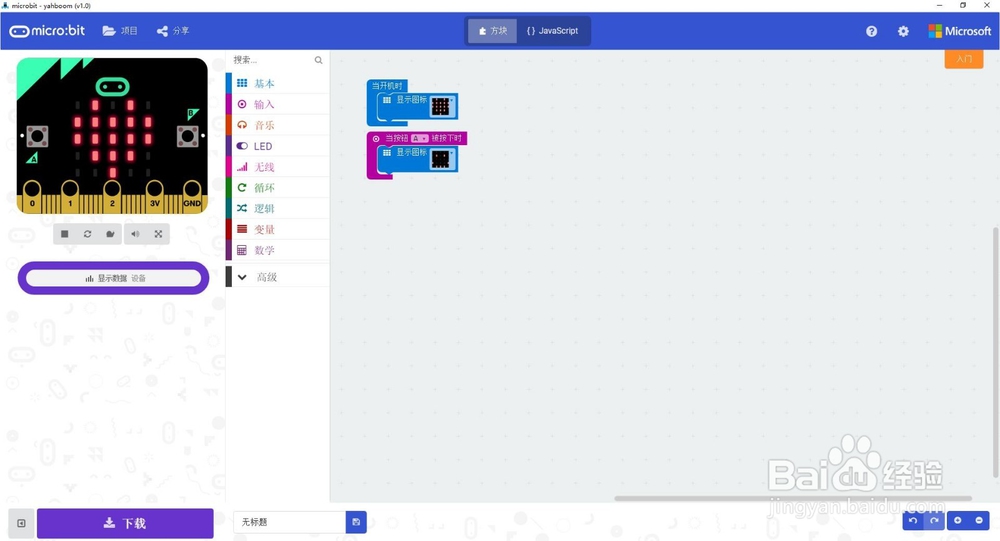The height and width of the screenshot is (541, 1000).
Task: Redo the workspace change
Action: (934, 521)
